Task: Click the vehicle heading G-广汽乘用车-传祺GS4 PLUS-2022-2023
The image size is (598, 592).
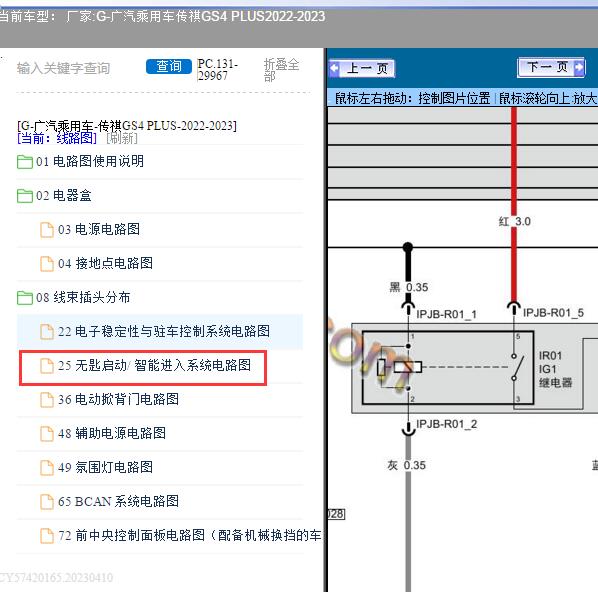Action: pos(127,125)
